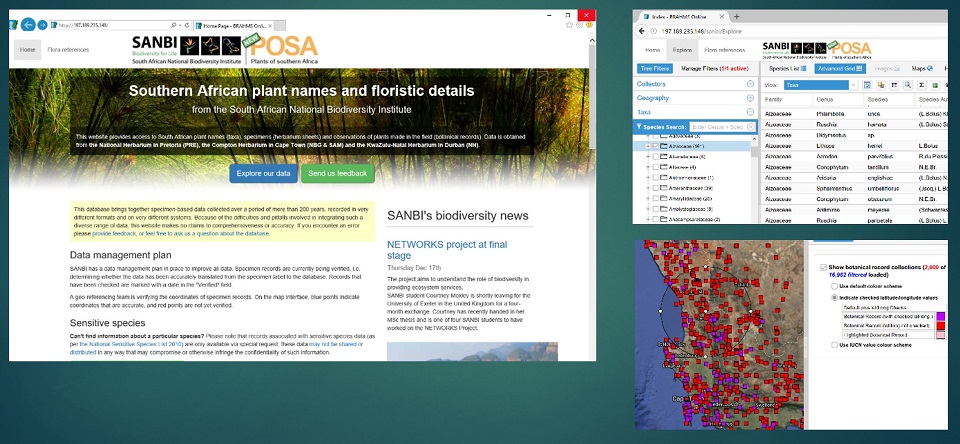This screenshot has width=960, height=444.
Task: Click the favorites star icon in Home Page window
Action: (569, 25)
